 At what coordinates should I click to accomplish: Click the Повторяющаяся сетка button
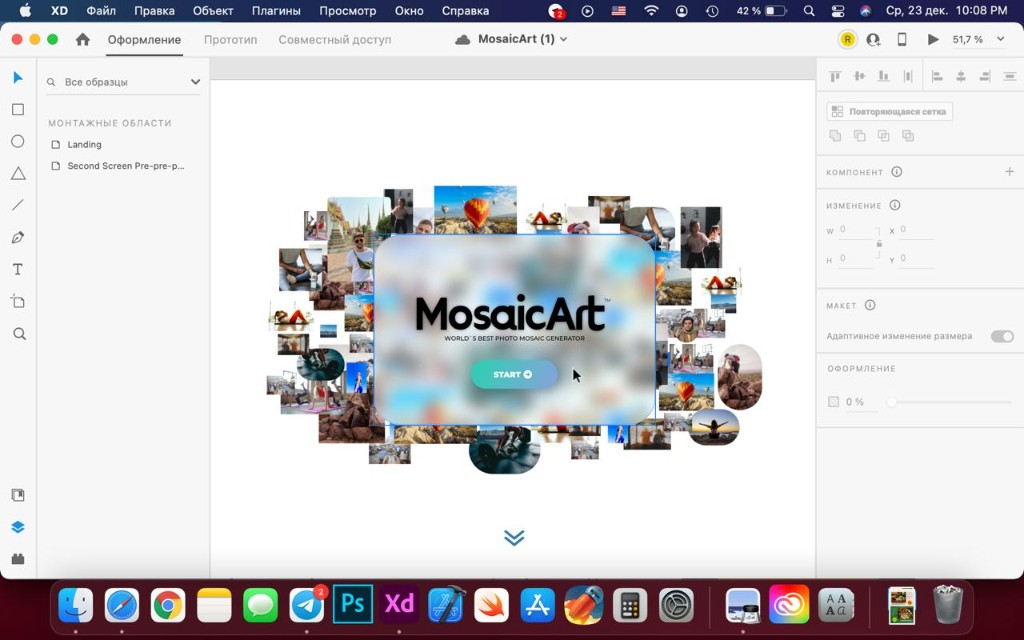point(889,112)
